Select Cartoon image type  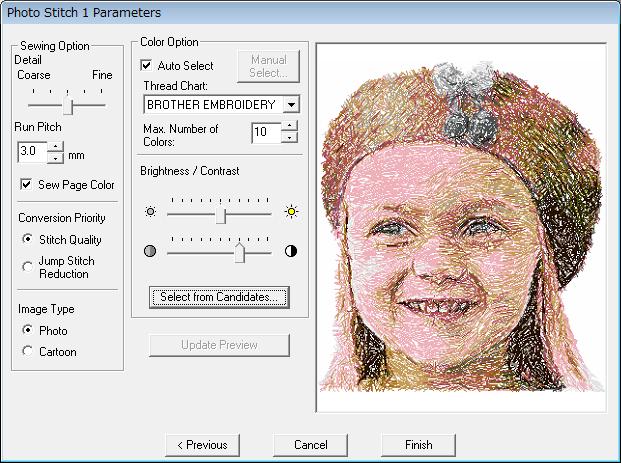click(x=27, y=351)
